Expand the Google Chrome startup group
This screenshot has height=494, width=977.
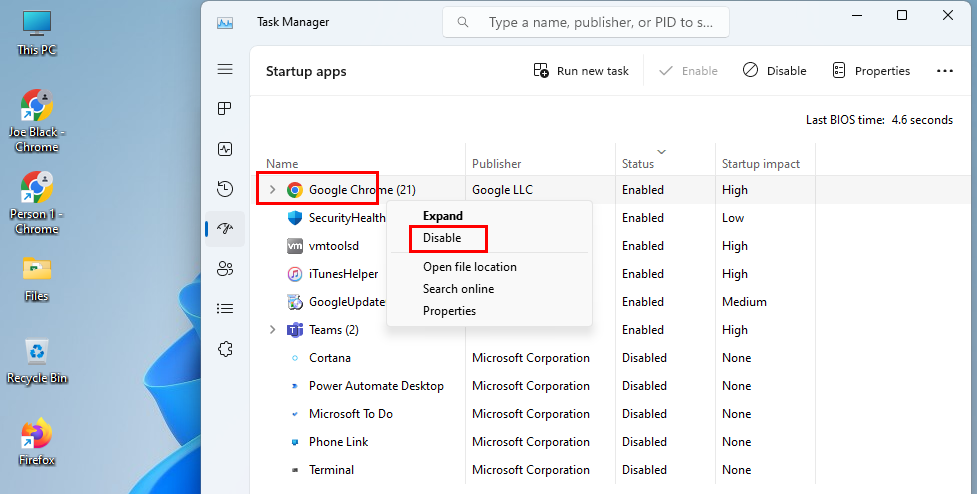coord(272,190)
